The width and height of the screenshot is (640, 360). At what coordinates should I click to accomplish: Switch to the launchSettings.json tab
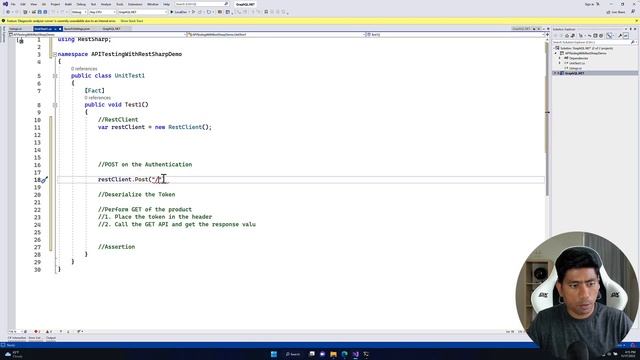pos(77,29)
